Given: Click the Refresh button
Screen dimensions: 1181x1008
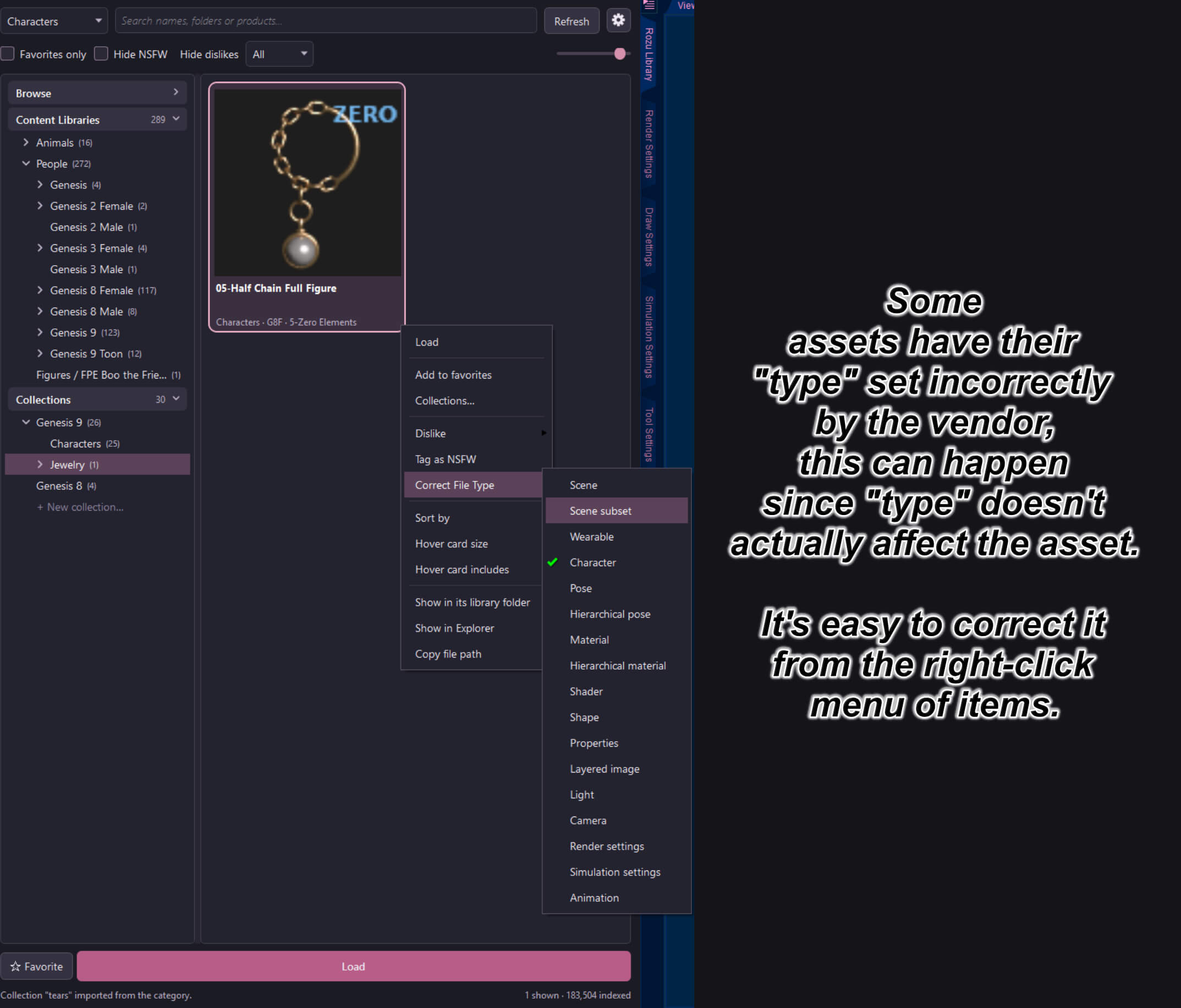Looking at the screenshot, I should 571,21.
